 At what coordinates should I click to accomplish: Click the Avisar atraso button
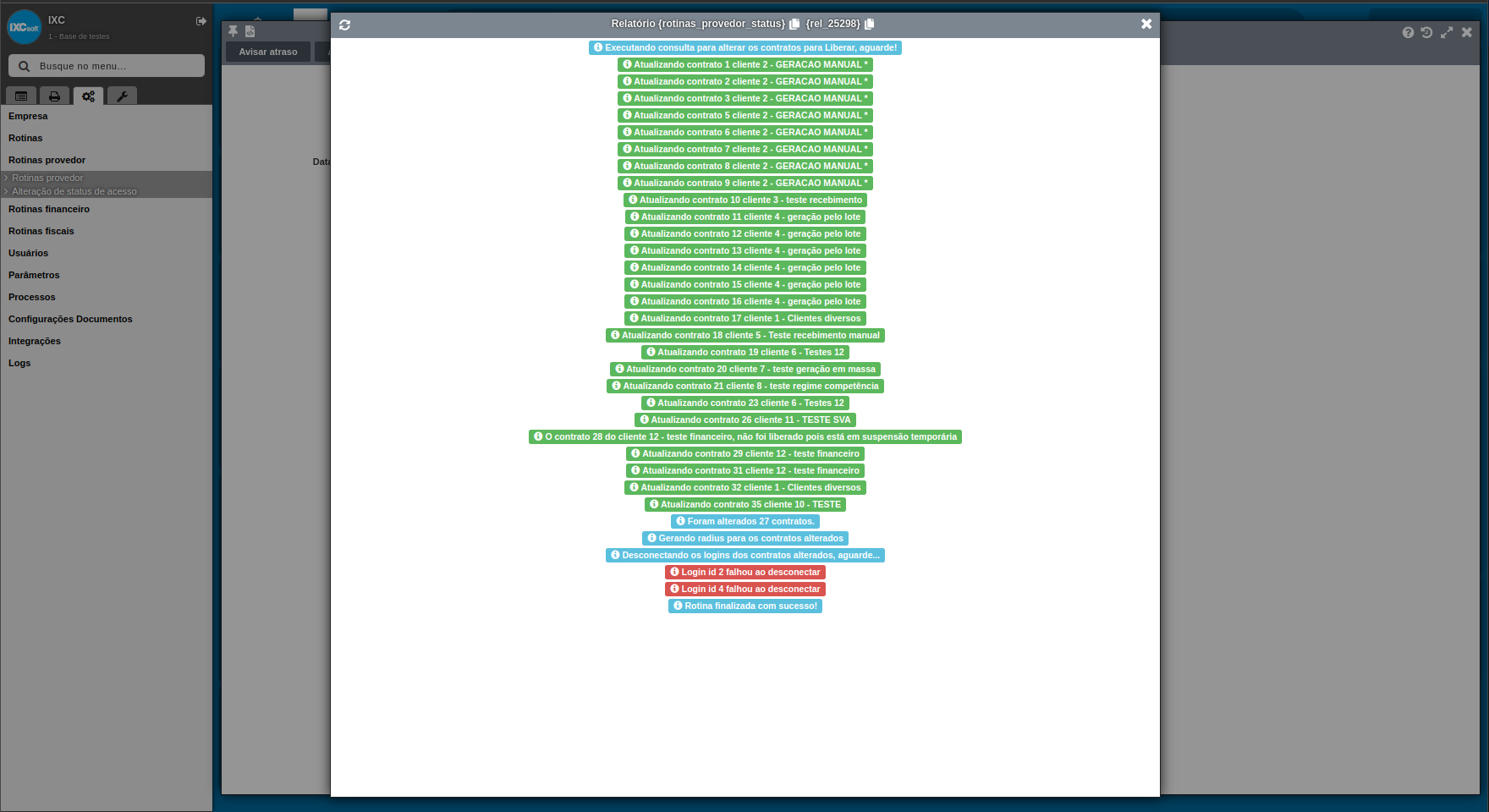(268, 52)
